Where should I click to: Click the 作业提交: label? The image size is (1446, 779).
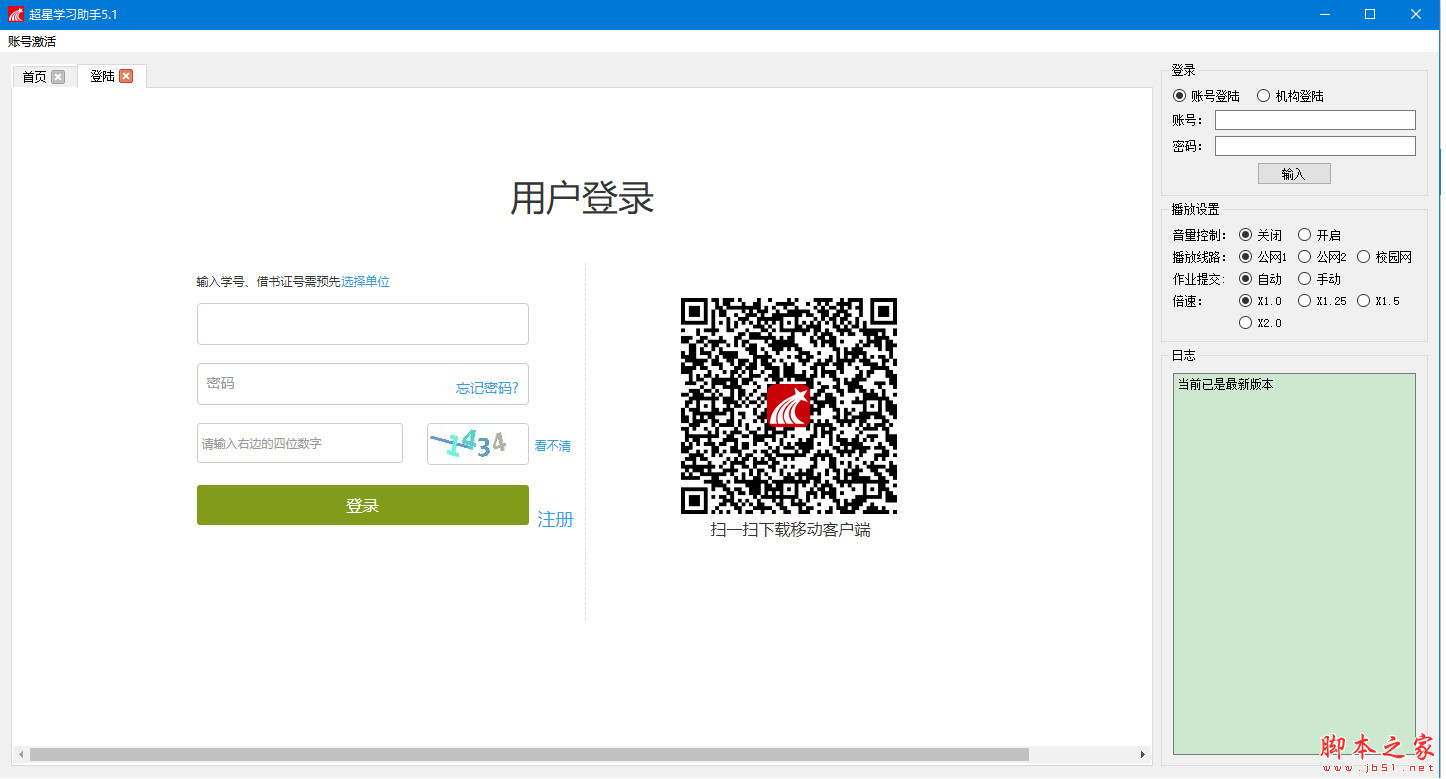tap(1199, 279)
